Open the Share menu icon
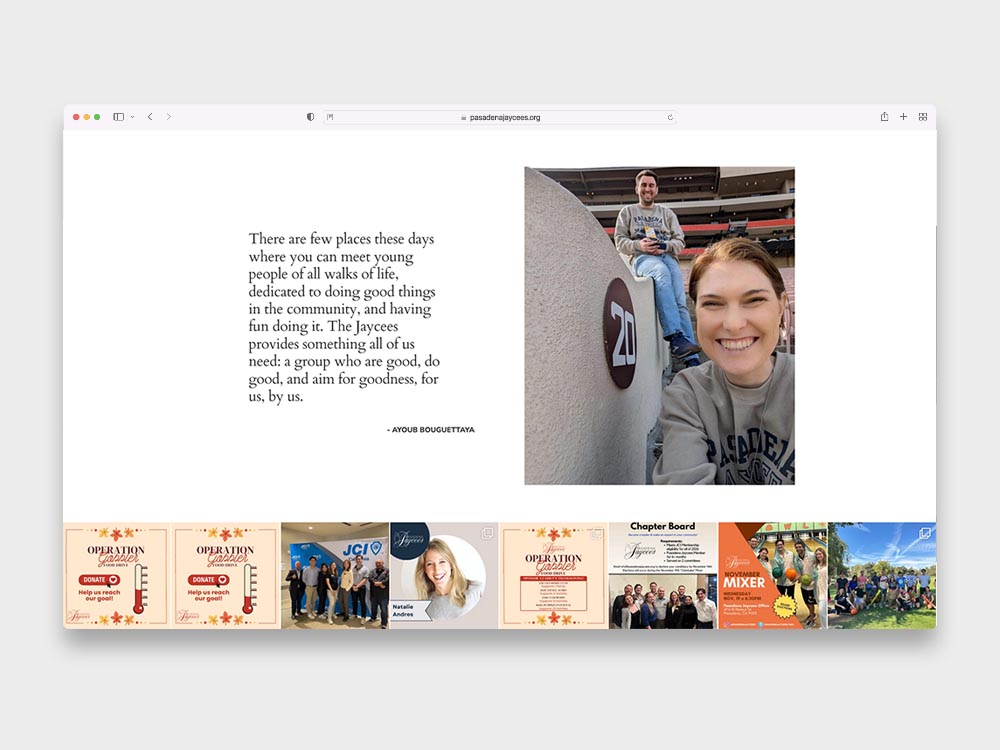 [884, 117]
